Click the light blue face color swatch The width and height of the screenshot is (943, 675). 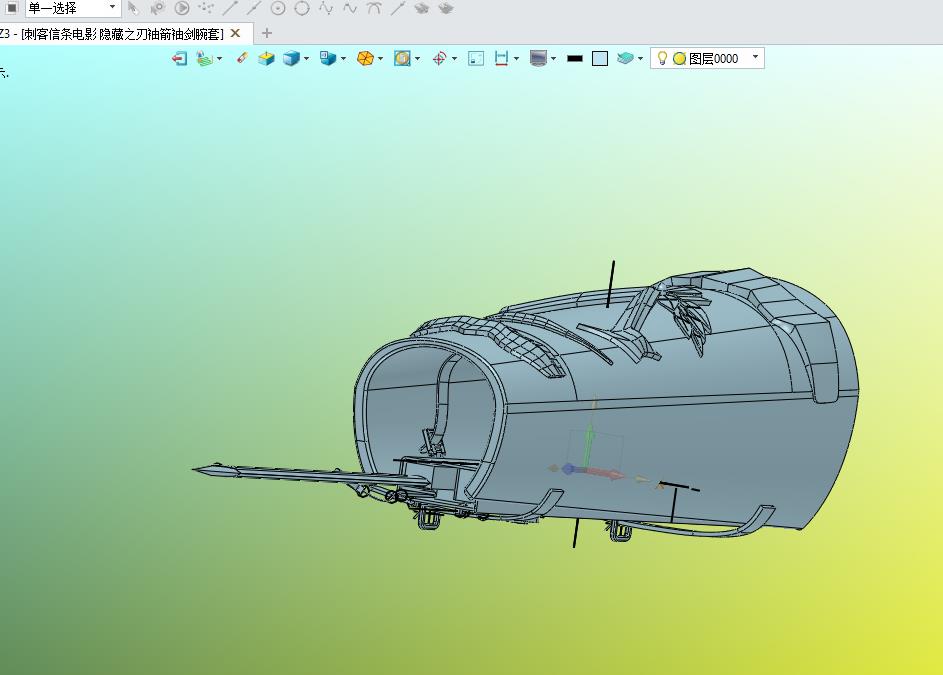coord(600,58)
